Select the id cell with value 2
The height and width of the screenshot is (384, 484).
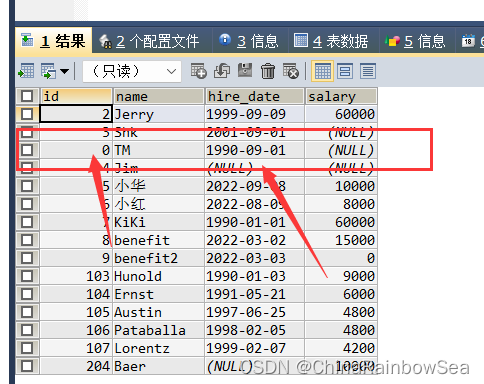click(76, 114)
